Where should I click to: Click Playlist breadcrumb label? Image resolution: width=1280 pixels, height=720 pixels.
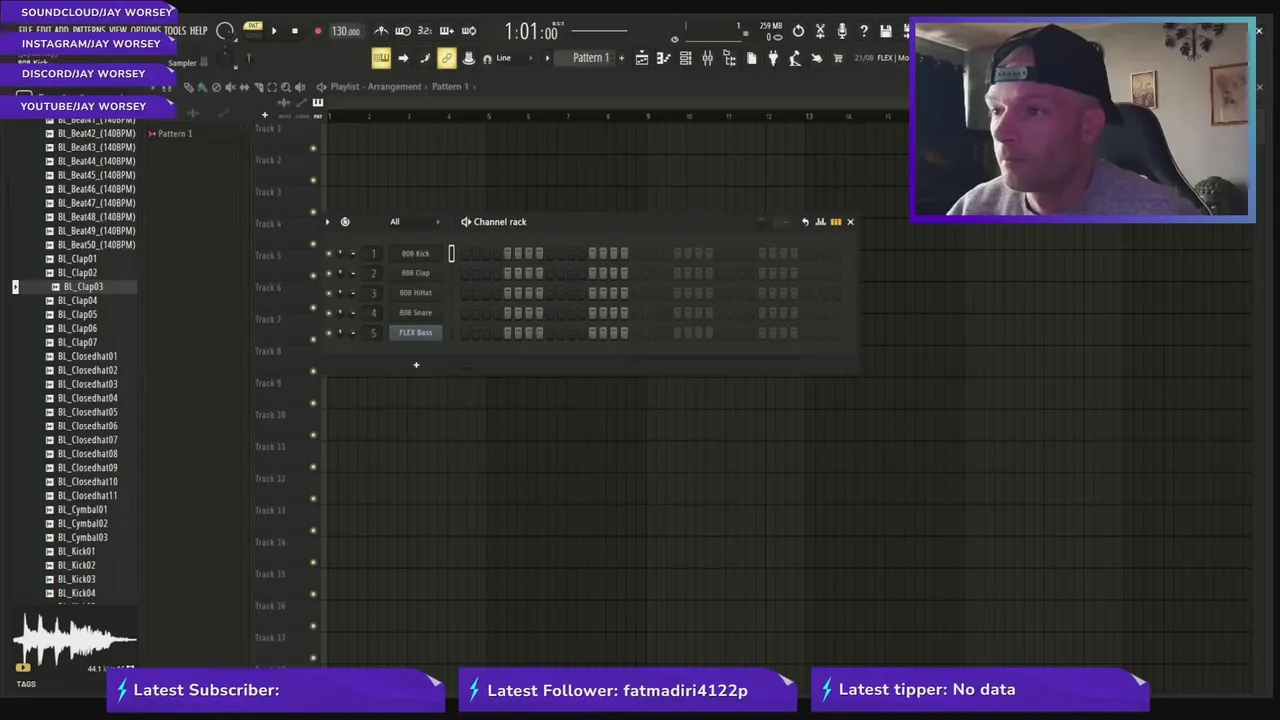pyautogui.click(x=344, y=87)
